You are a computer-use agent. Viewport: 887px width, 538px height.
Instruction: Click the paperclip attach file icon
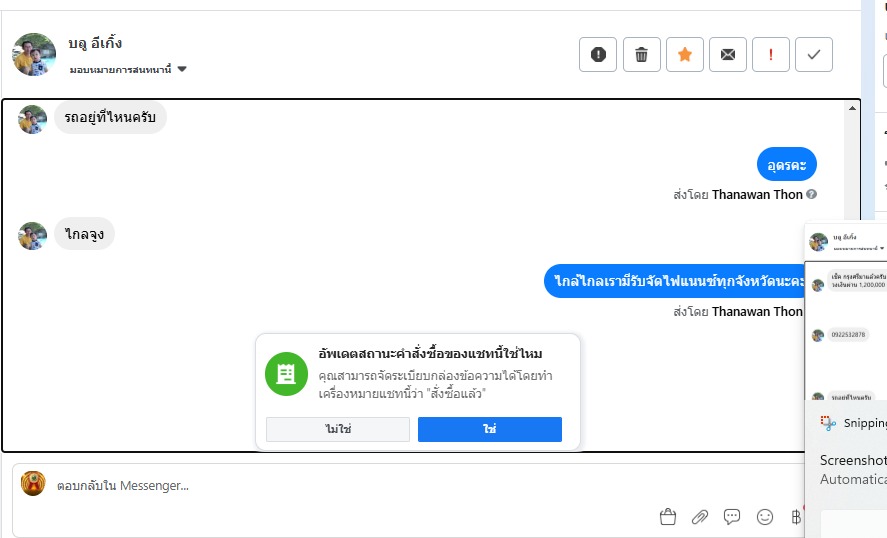[700, 517]
